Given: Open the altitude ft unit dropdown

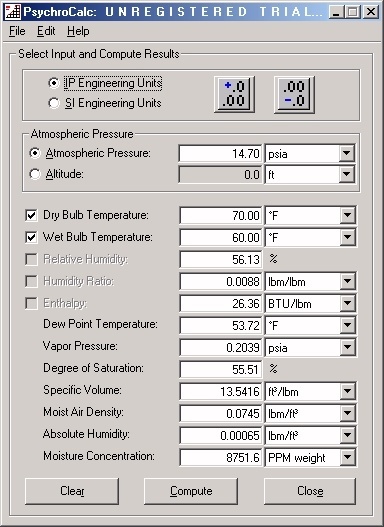Looking at the screenshot, I should [346, 174].
